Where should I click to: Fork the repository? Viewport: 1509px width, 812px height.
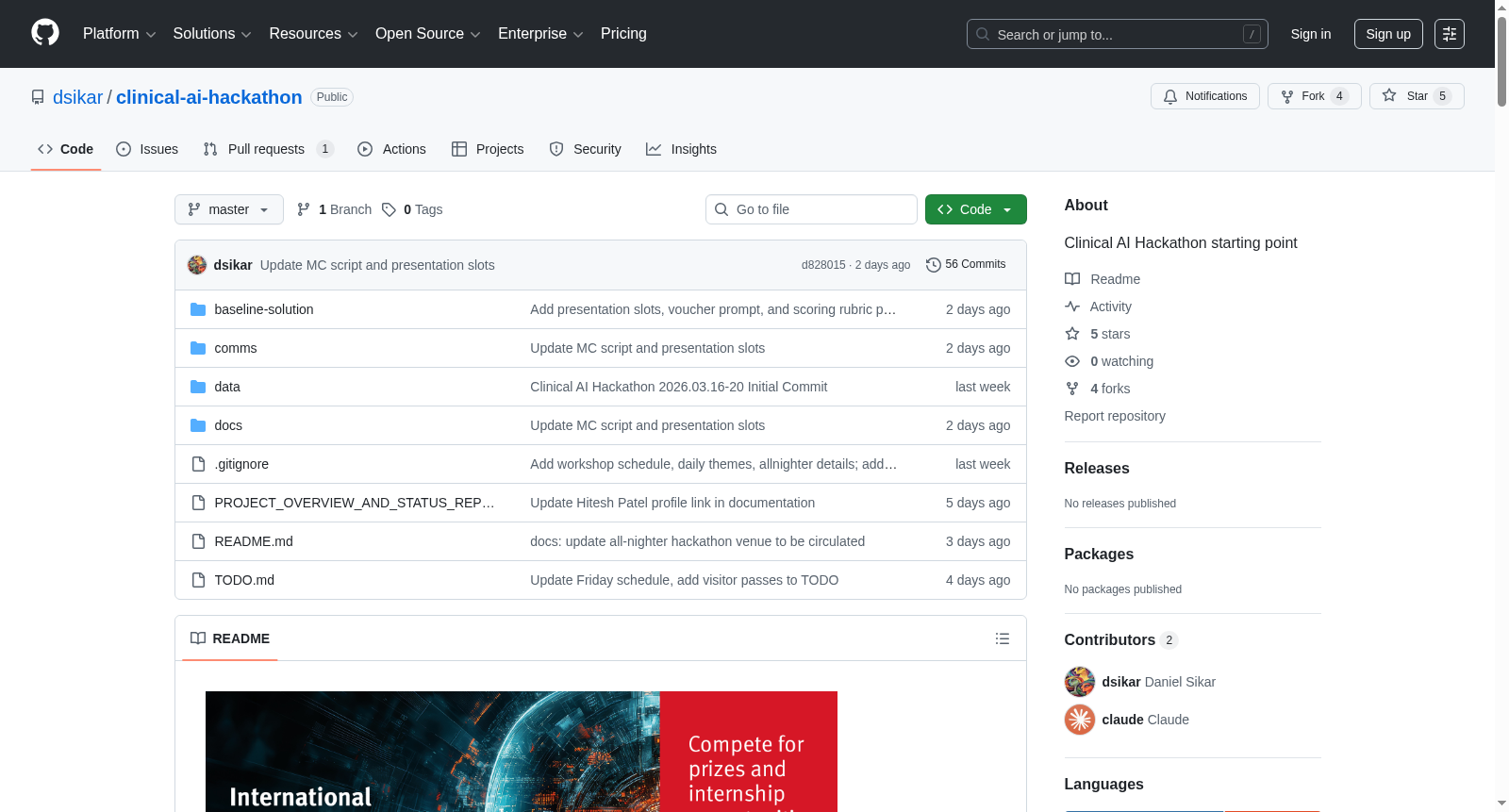coord(1314,96)
